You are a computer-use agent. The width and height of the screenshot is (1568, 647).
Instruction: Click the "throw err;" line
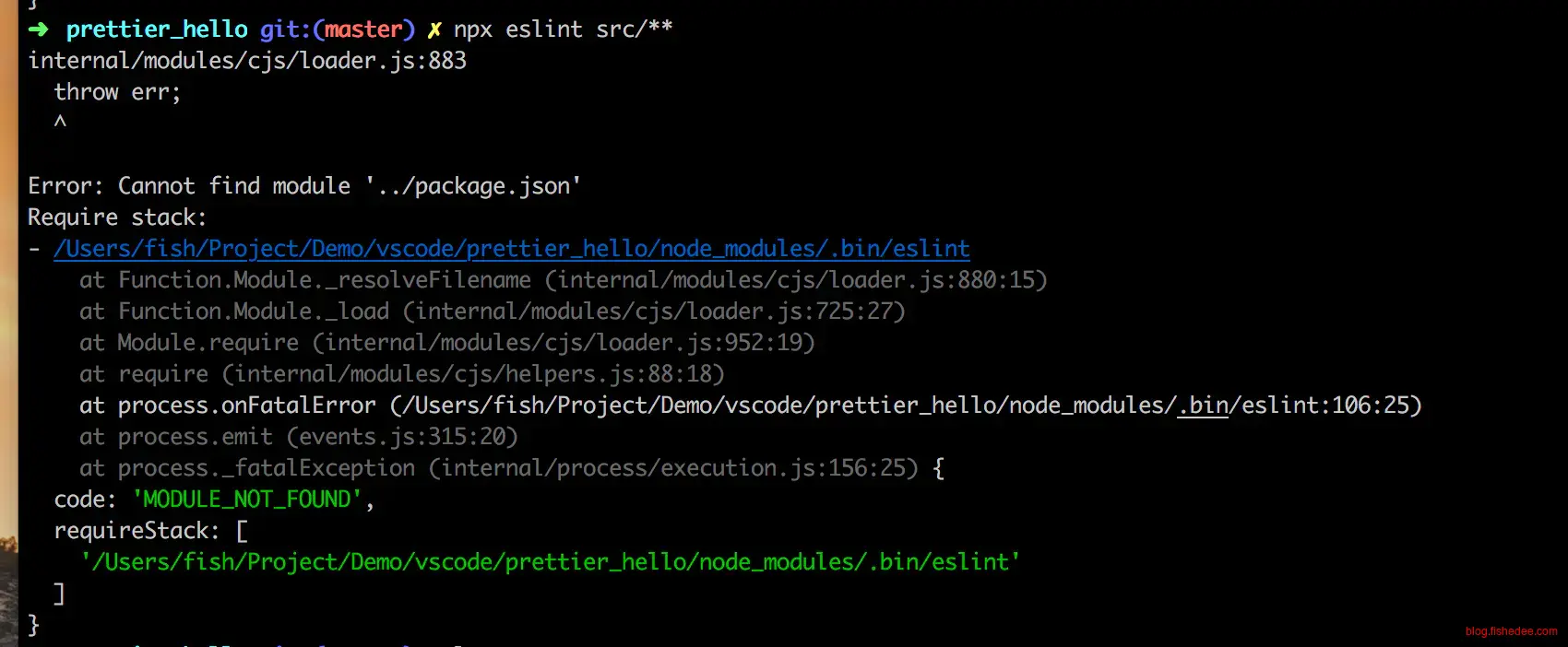click(x=117, y=92)
